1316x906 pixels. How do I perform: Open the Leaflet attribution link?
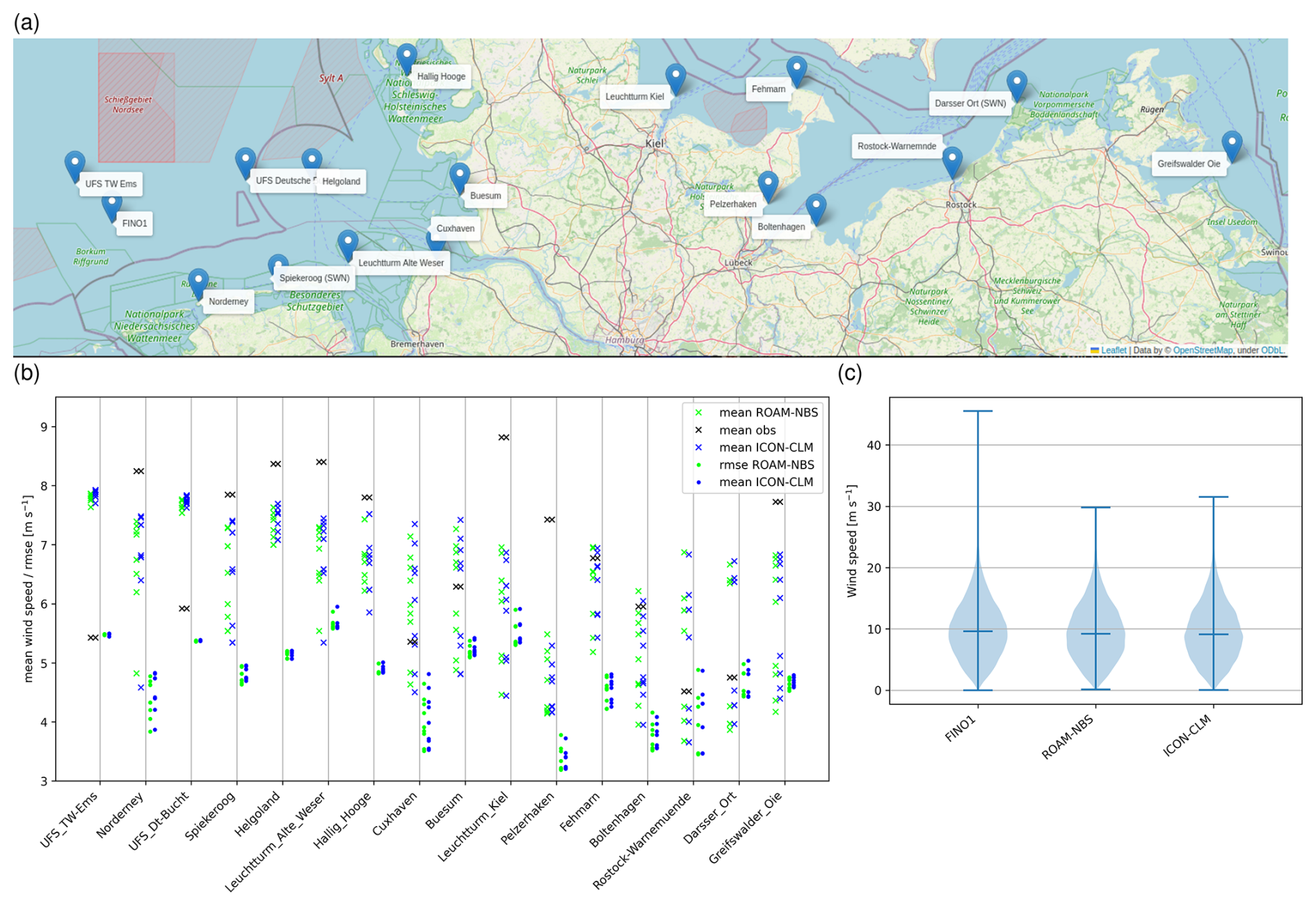[1113, 350]
